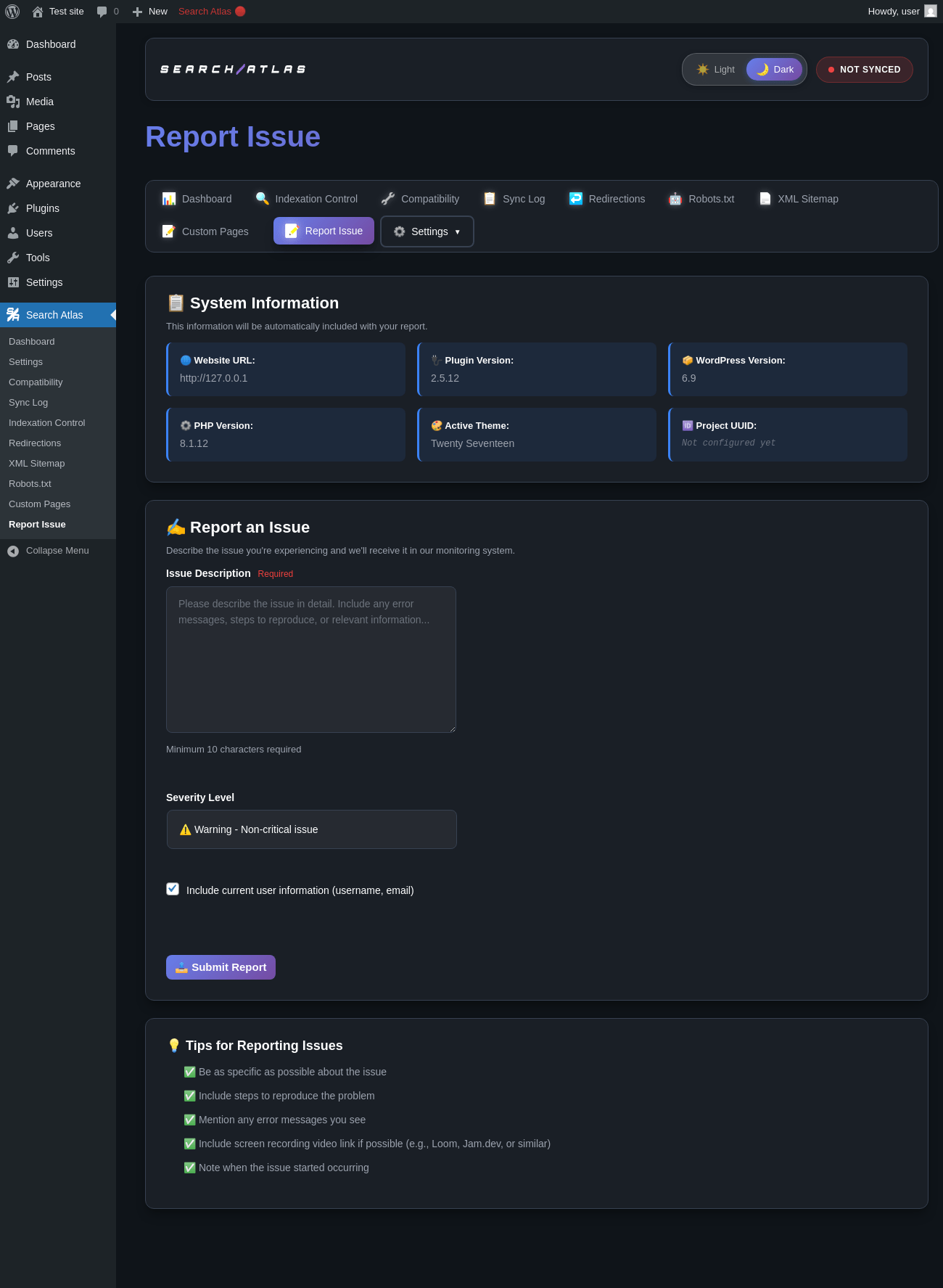Viewport: 943px width, 1288px height.
Task: Select the XML Sitemap tab
Action: tap(798, 199)
